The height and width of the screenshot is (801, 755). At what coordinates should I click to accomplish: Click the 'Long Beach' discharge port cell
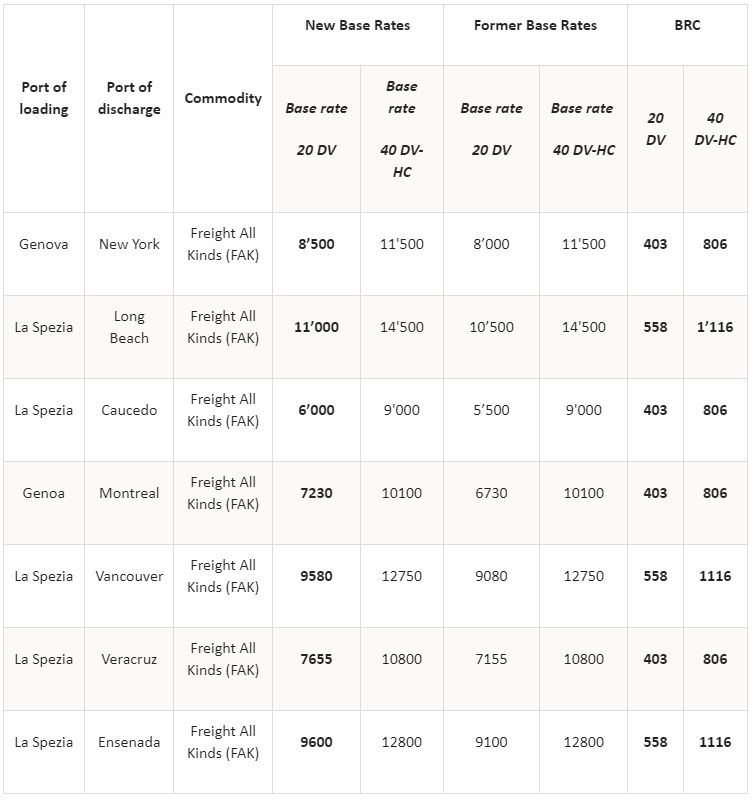[x=129, y=327]
